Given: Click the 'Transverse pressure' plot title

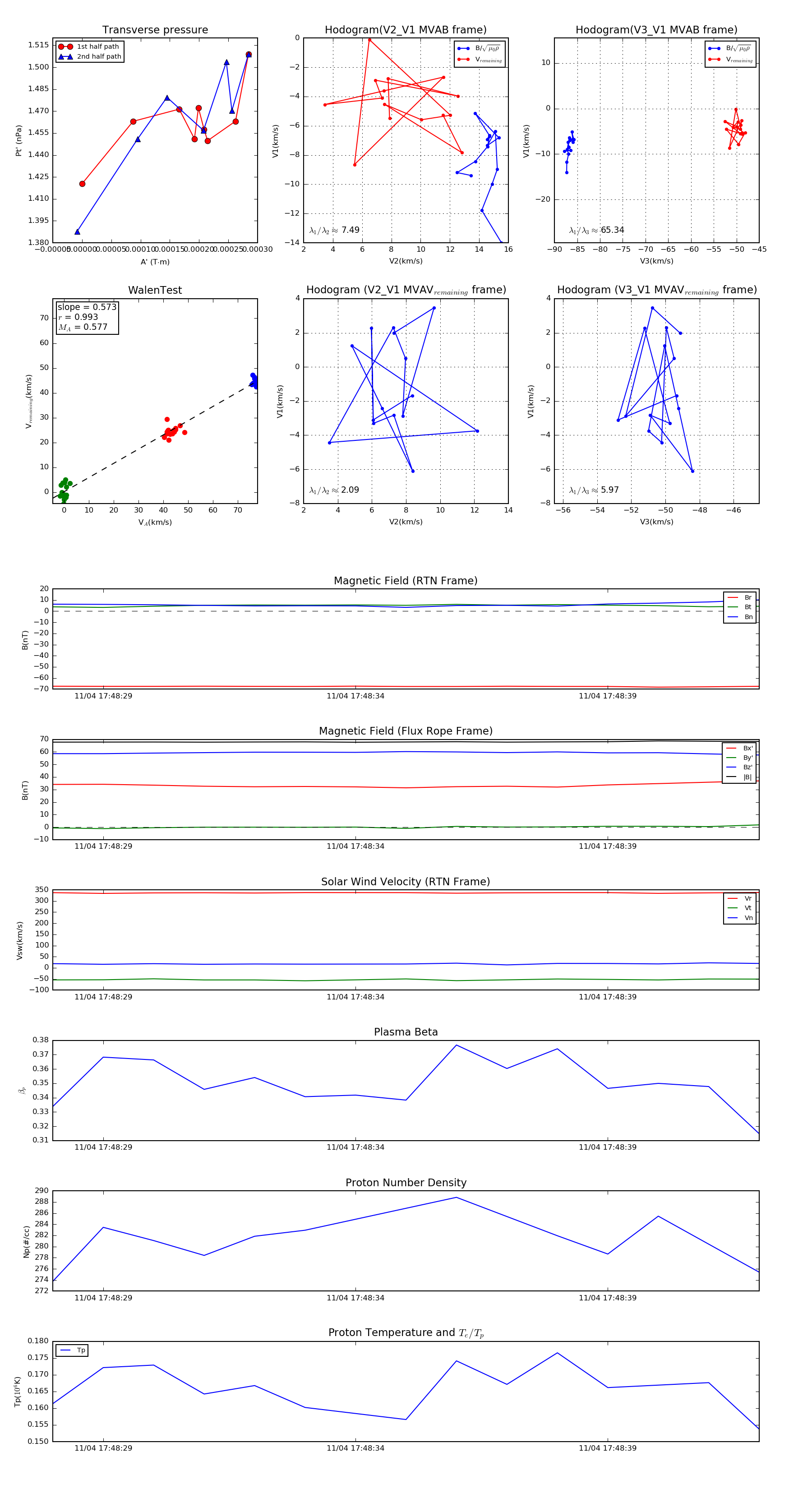Looking at the screenshot, I should pos(155,30).
